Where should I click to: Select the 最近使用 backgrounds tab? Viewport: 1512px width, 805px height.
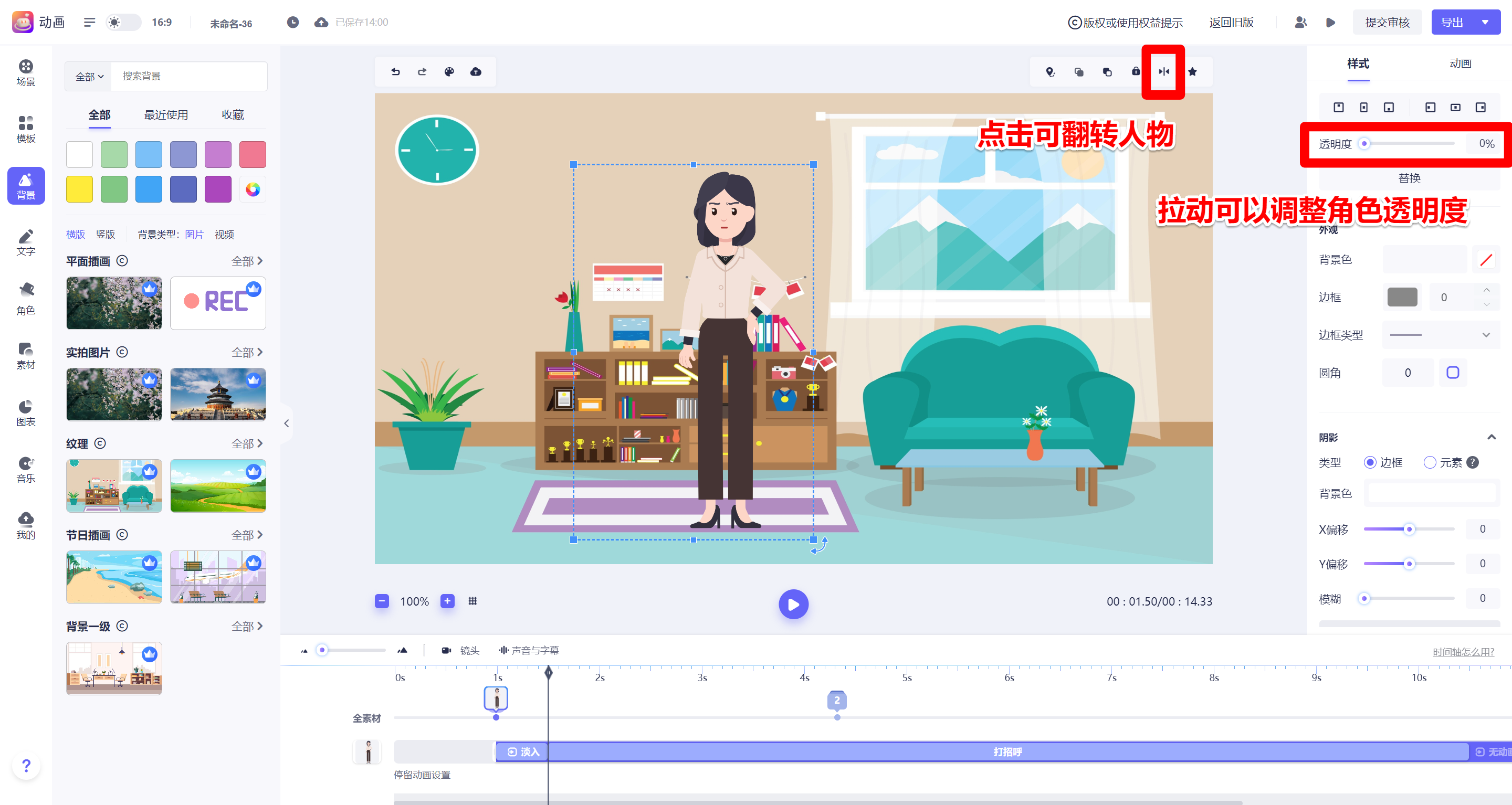(166, 115)
